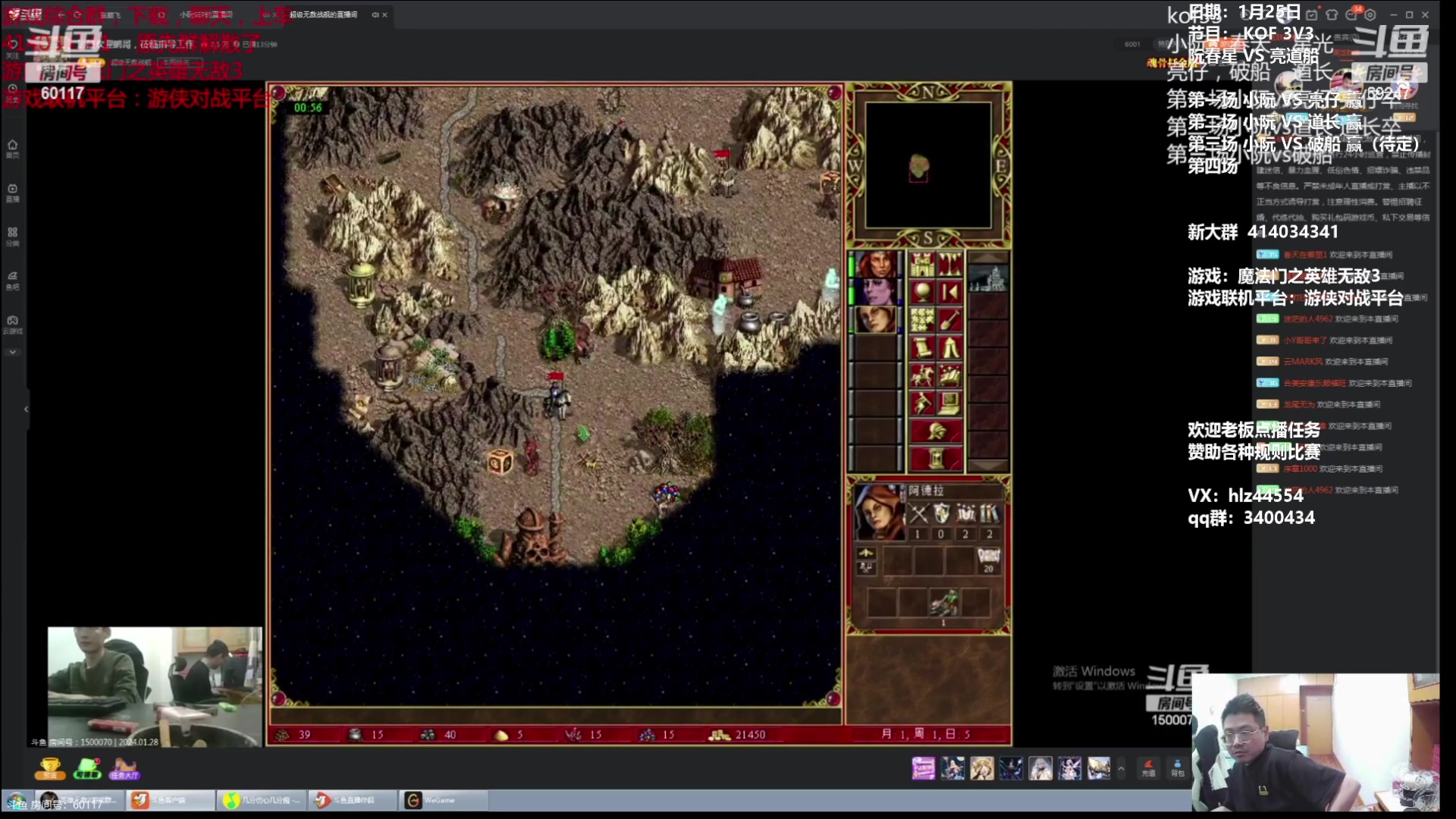
Task: Click the in-game date display in status bar
Action: pos(926,734)
